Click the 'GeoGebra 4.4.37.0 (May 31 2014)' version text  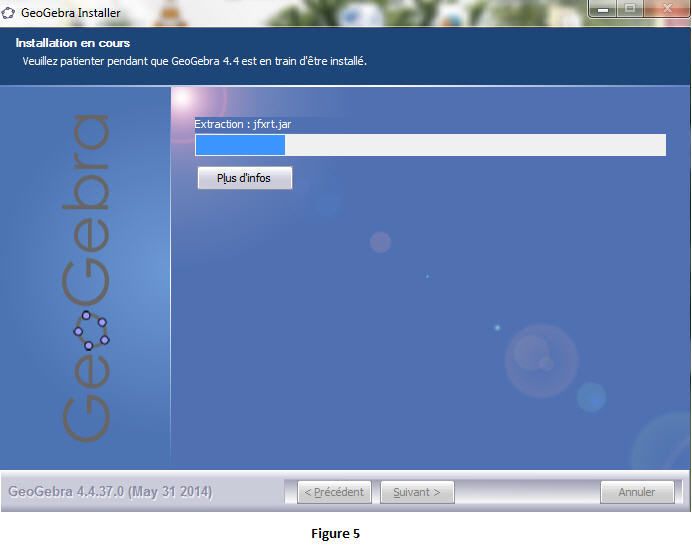tap(110, 491)
